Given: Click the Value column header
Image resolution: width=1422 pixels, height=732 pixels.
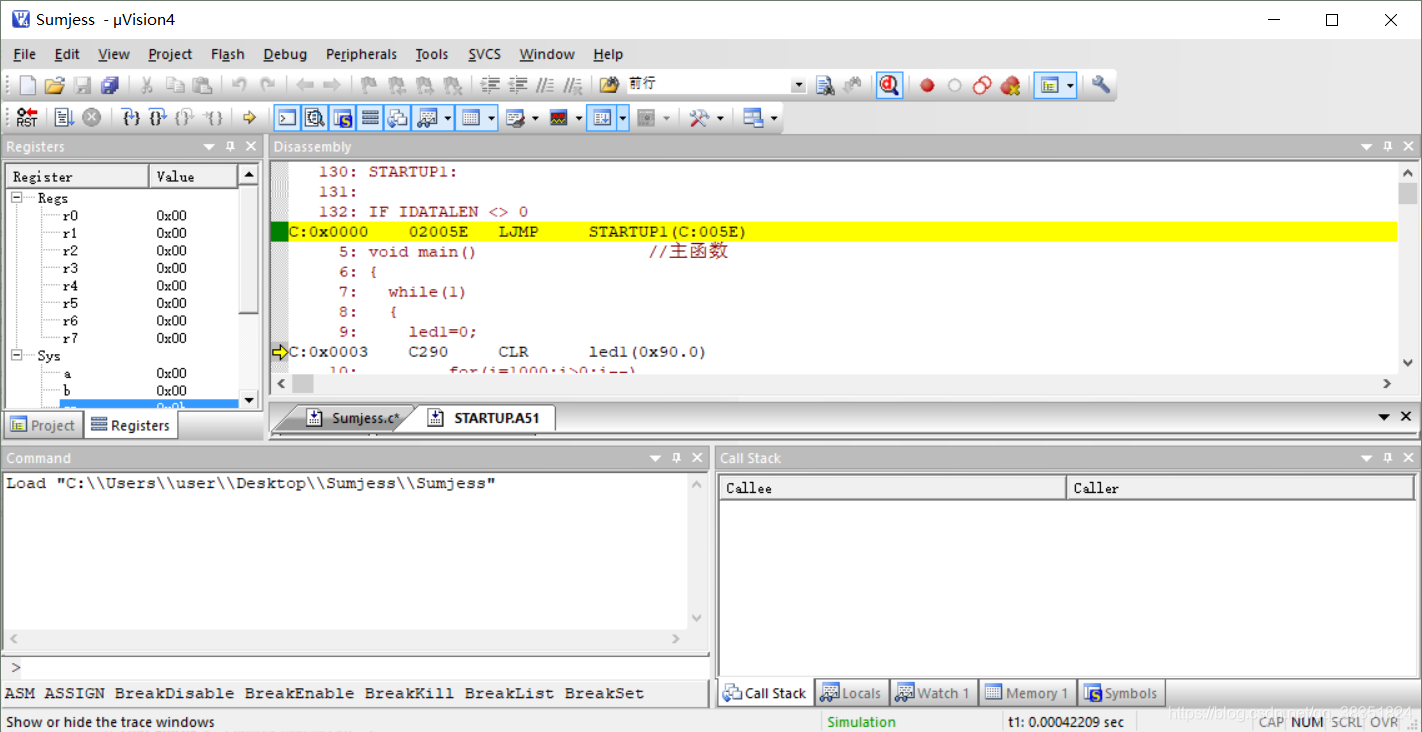Looking at the screenshot, I should click(x=194, y=176).
